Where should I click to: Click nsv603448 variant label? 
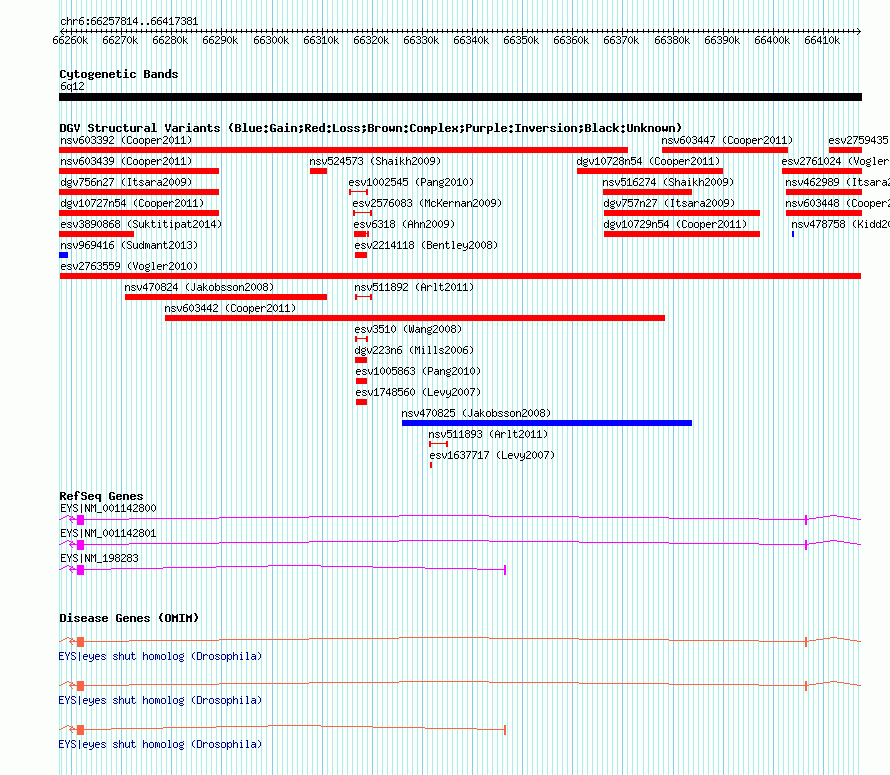click(837, 203)
